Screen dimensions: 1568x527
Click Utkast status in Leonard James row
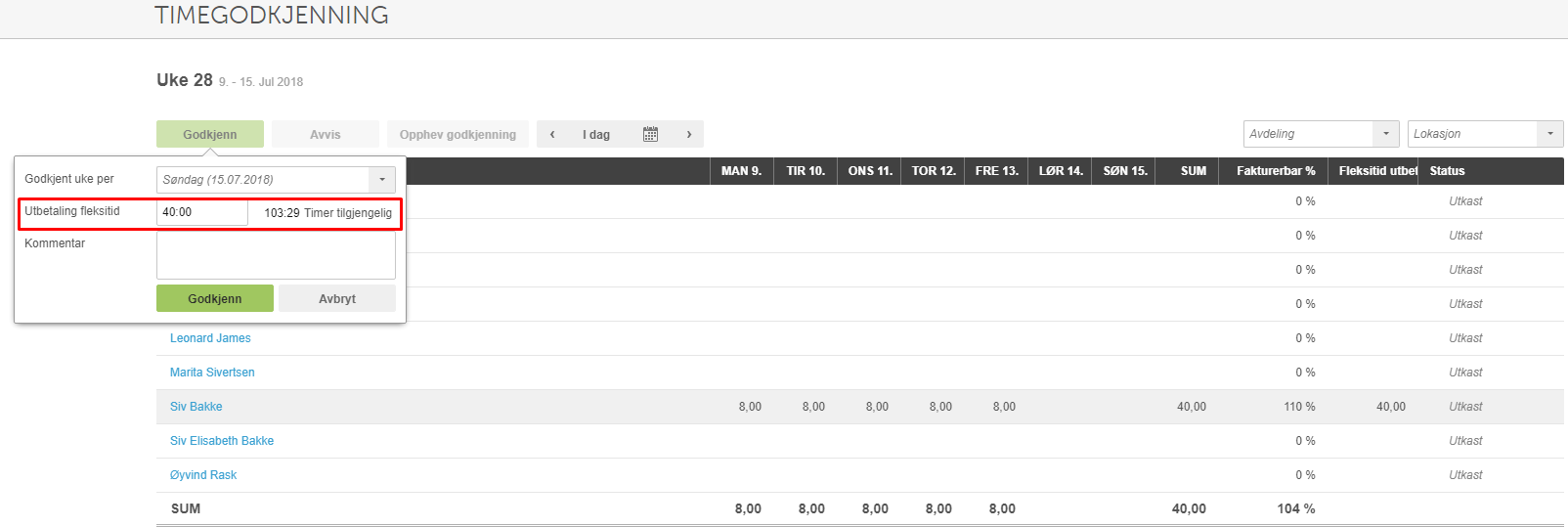click(1465, 338)
